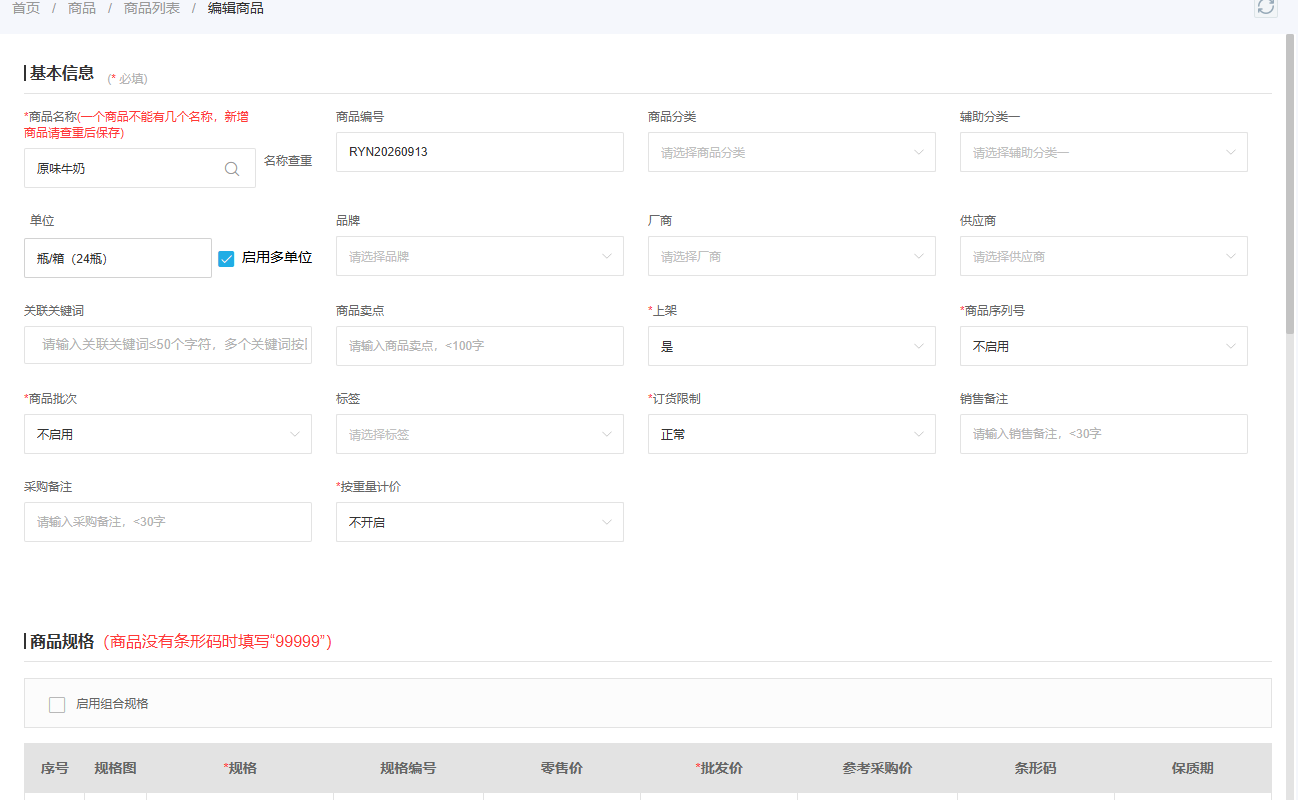Click the 保质期 column header
The width and height of the screenshot is (1298, 800).
1193,768
